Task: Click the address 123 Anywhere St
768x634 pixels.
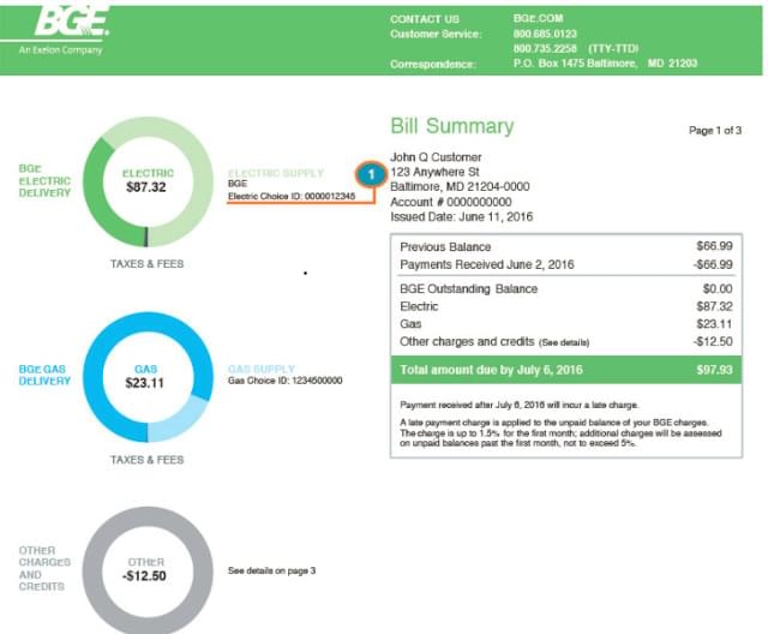Action: 434,172
